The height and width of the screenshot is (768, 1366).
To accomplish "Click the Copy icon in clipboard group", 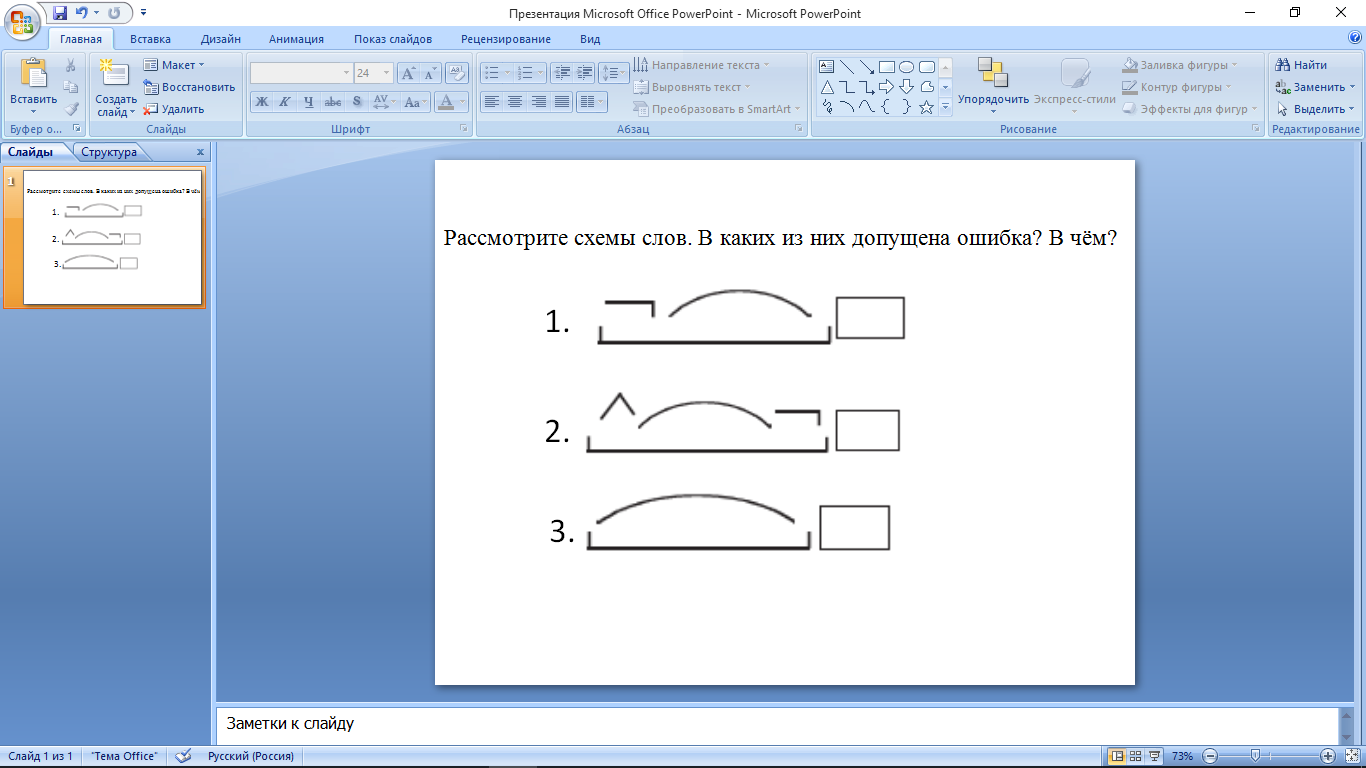I will [71, 87].
